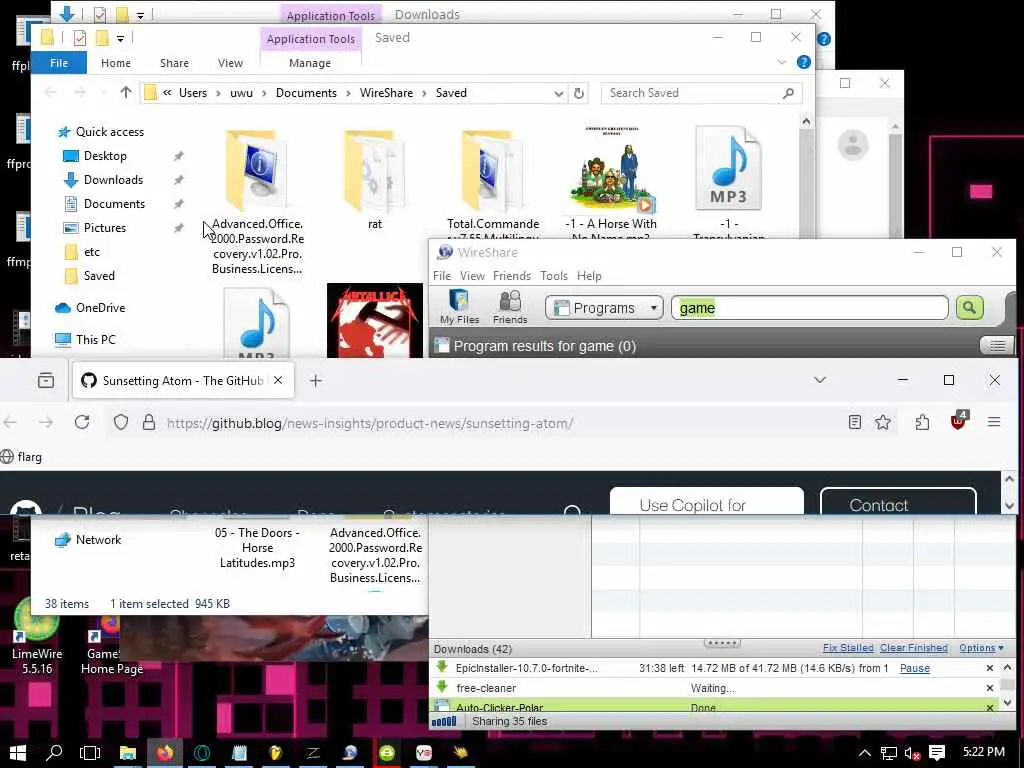
Task: Open the Firefox icon on the taskbar
Action: 165,752
